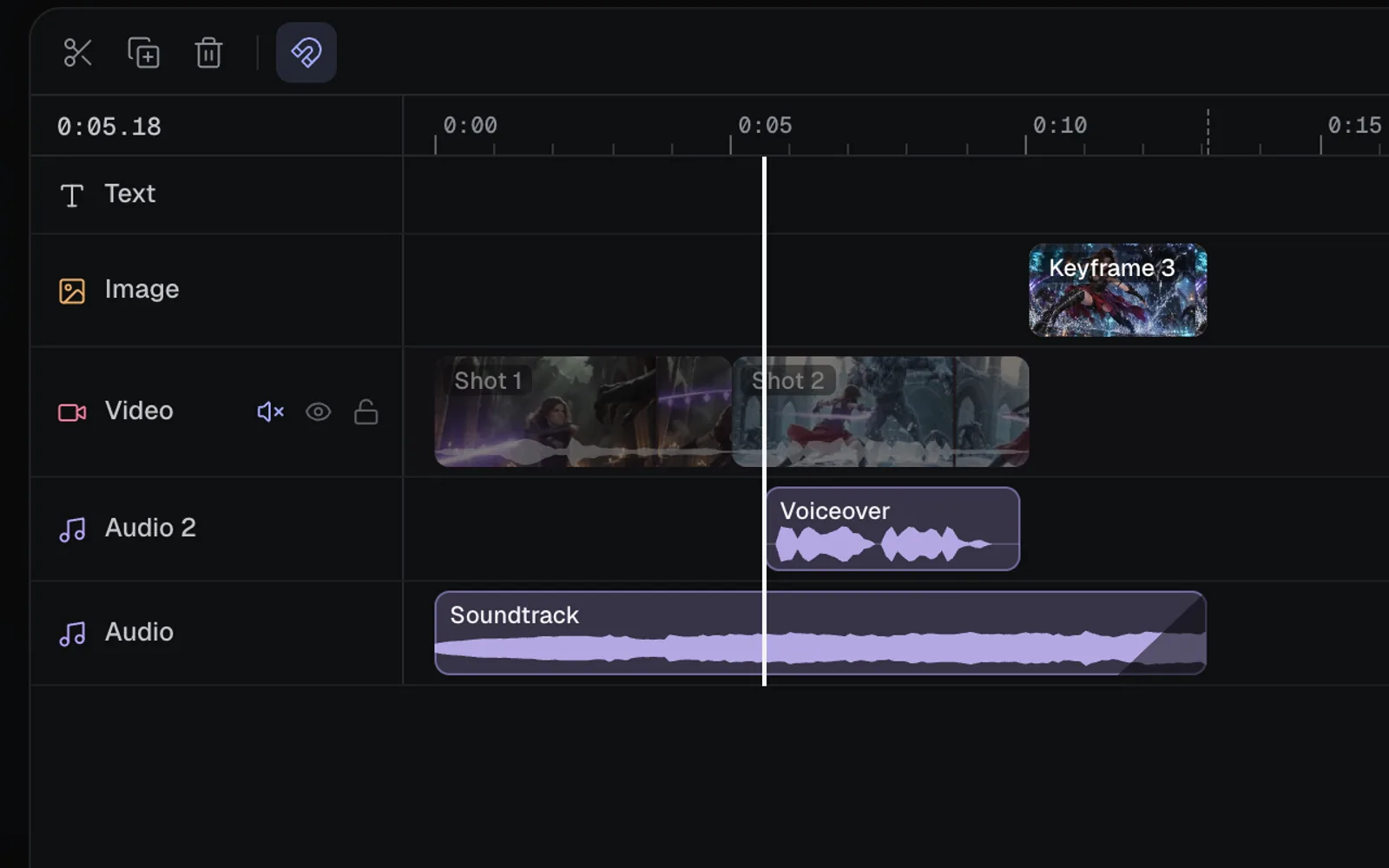Click the 0:10 mark on ruler

point(1060,126)
